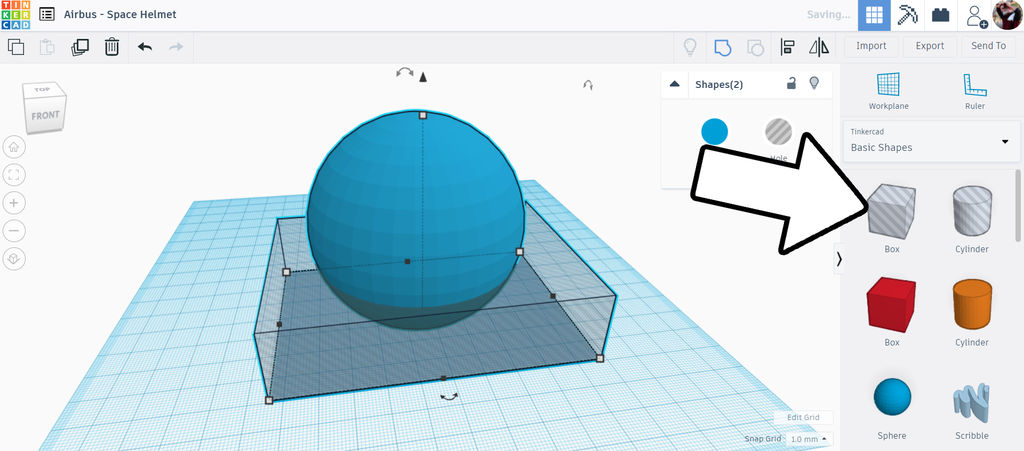Hide selected shapes via inspector lightbulb

[814, 83]
